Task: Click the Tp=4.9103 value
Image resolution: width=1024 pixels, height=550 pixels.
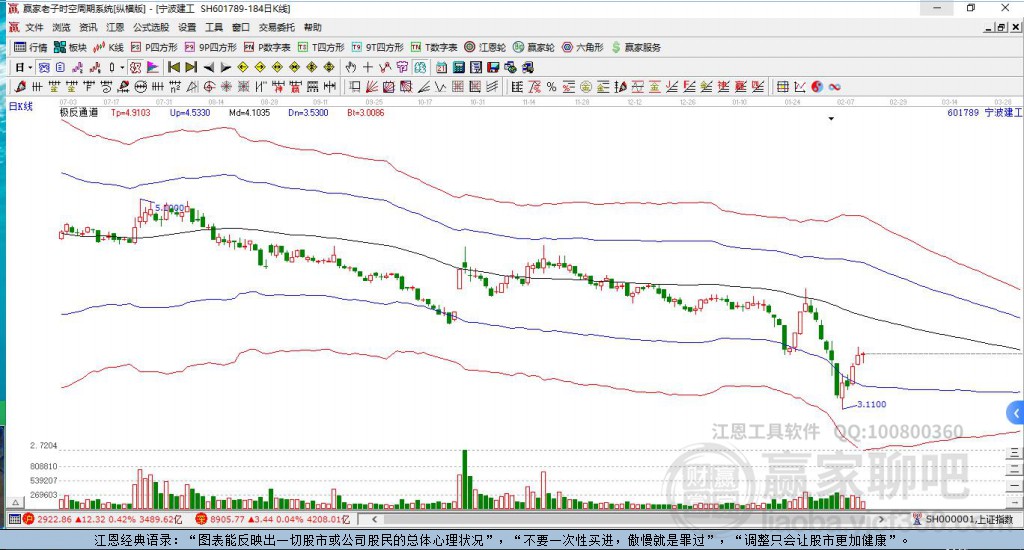Action: coord(131,112)
